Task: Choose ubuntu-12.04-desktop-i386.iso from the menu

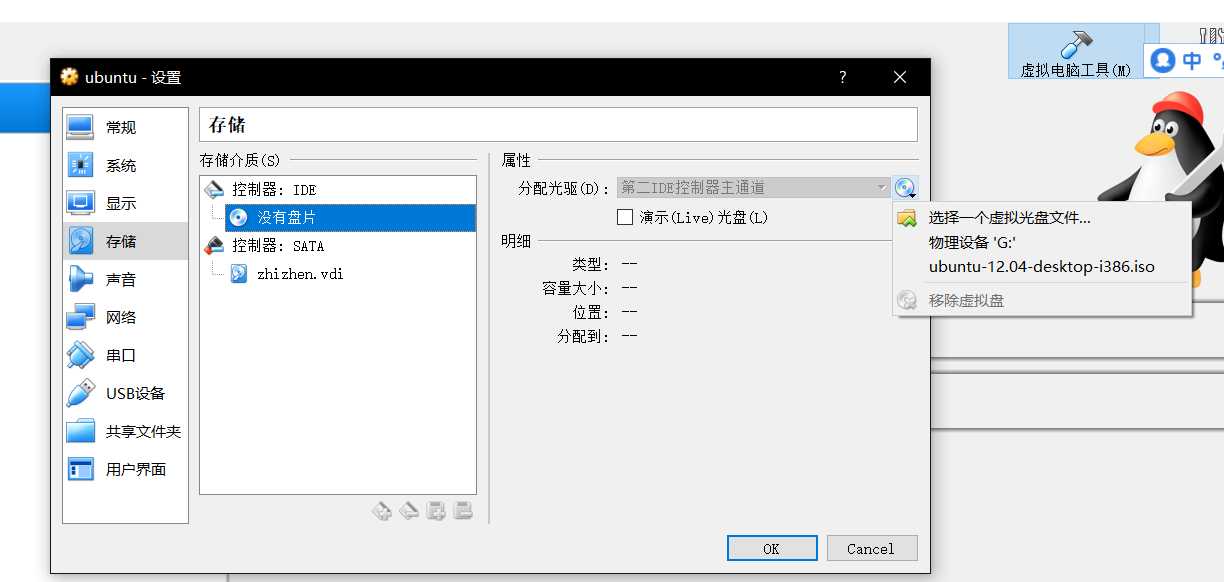Action: [x=1042, y=267]
